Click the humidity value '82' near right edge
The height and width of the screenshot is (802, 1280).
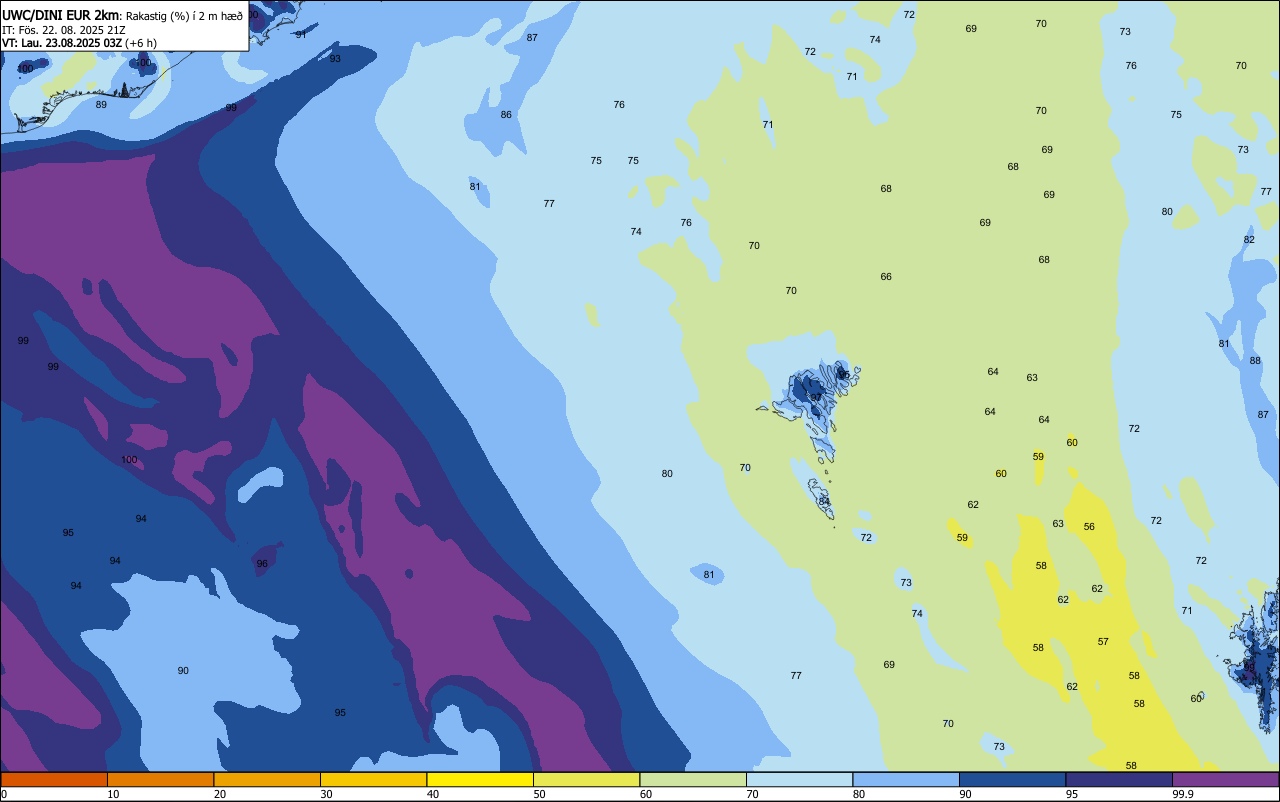1249,240
